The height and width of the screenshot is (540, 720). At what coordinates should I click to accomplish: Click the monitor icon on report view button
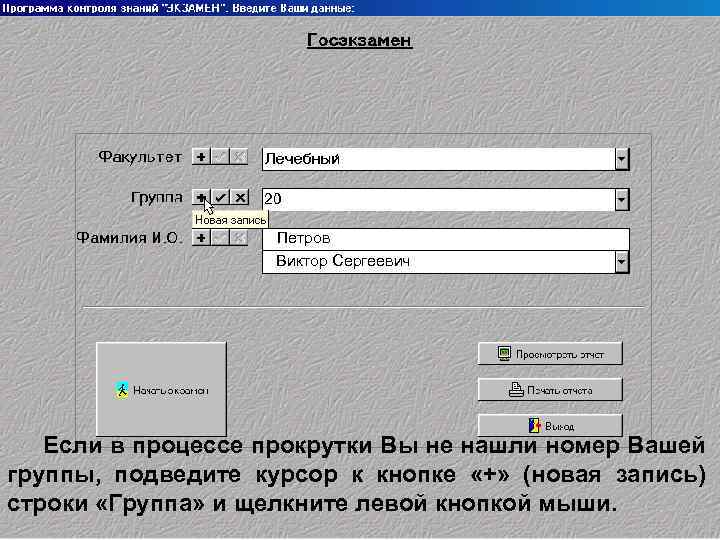point(504,353)
